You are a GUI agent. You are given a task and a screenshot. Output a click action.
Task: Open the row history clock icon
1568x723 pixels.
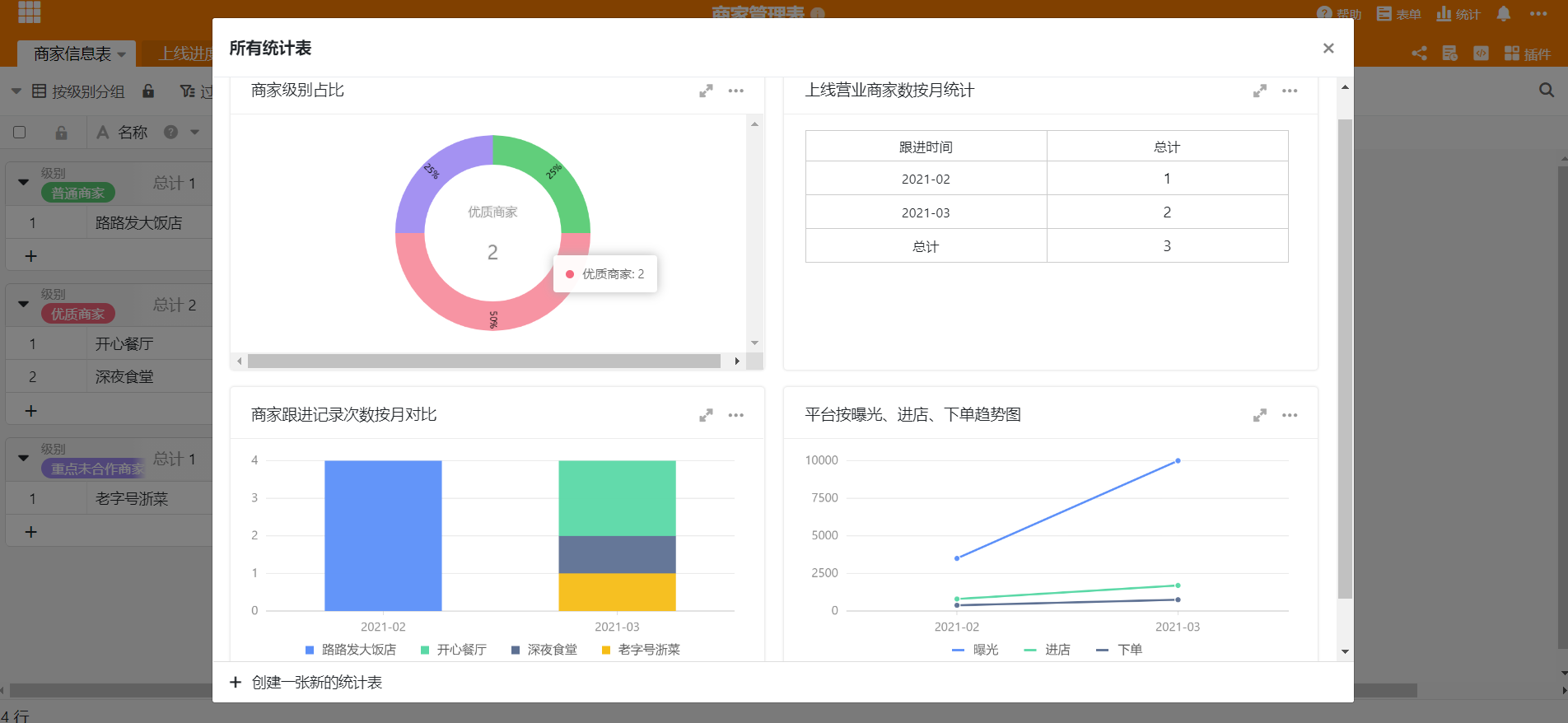(1450, 54)
